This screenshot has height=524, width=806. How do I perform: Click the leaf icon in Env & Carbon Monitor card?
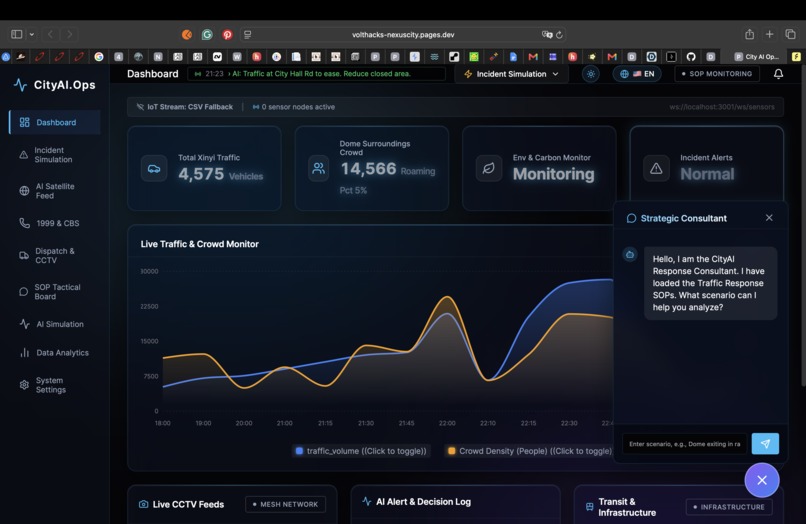pos(488,168)
